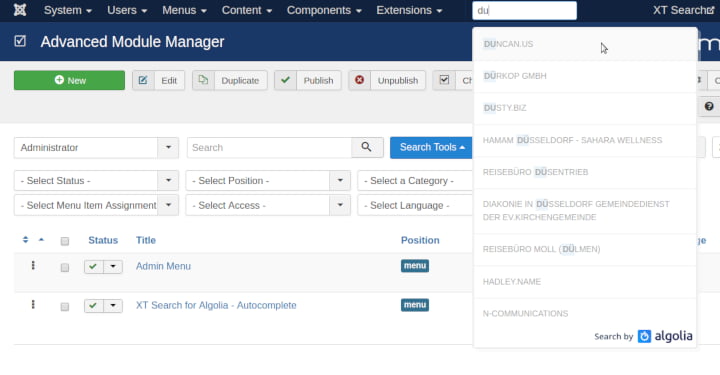This screenshot has height=375, width=720.
Task: Click the Unpublish button label
Action: [x=398, y=80]
